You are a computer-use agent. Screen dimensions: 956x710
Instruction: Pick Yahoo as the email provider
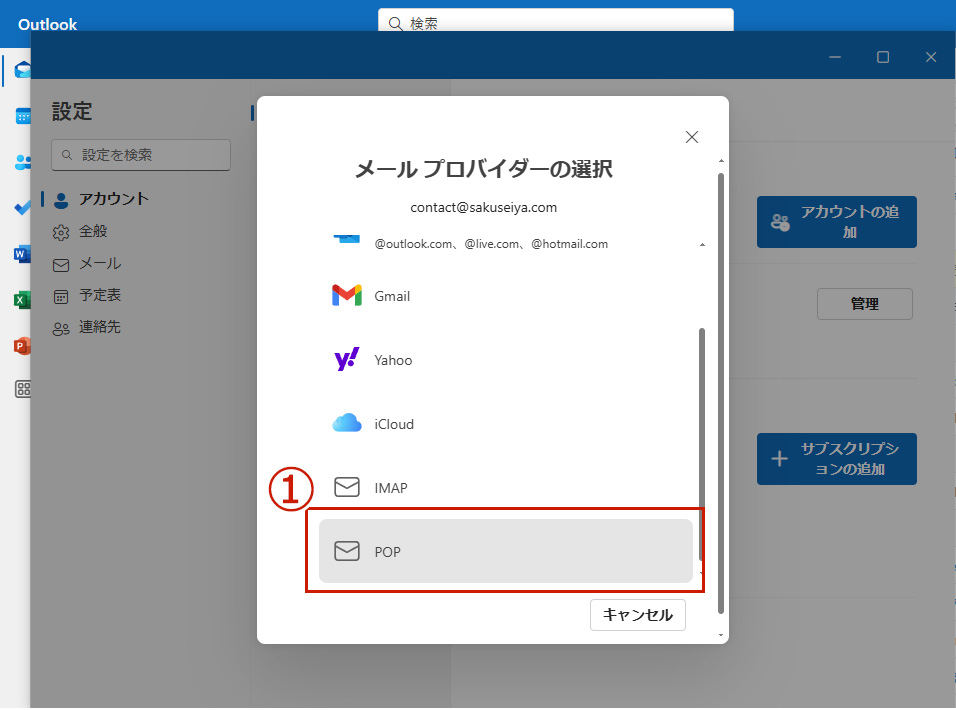click(505, 360)
